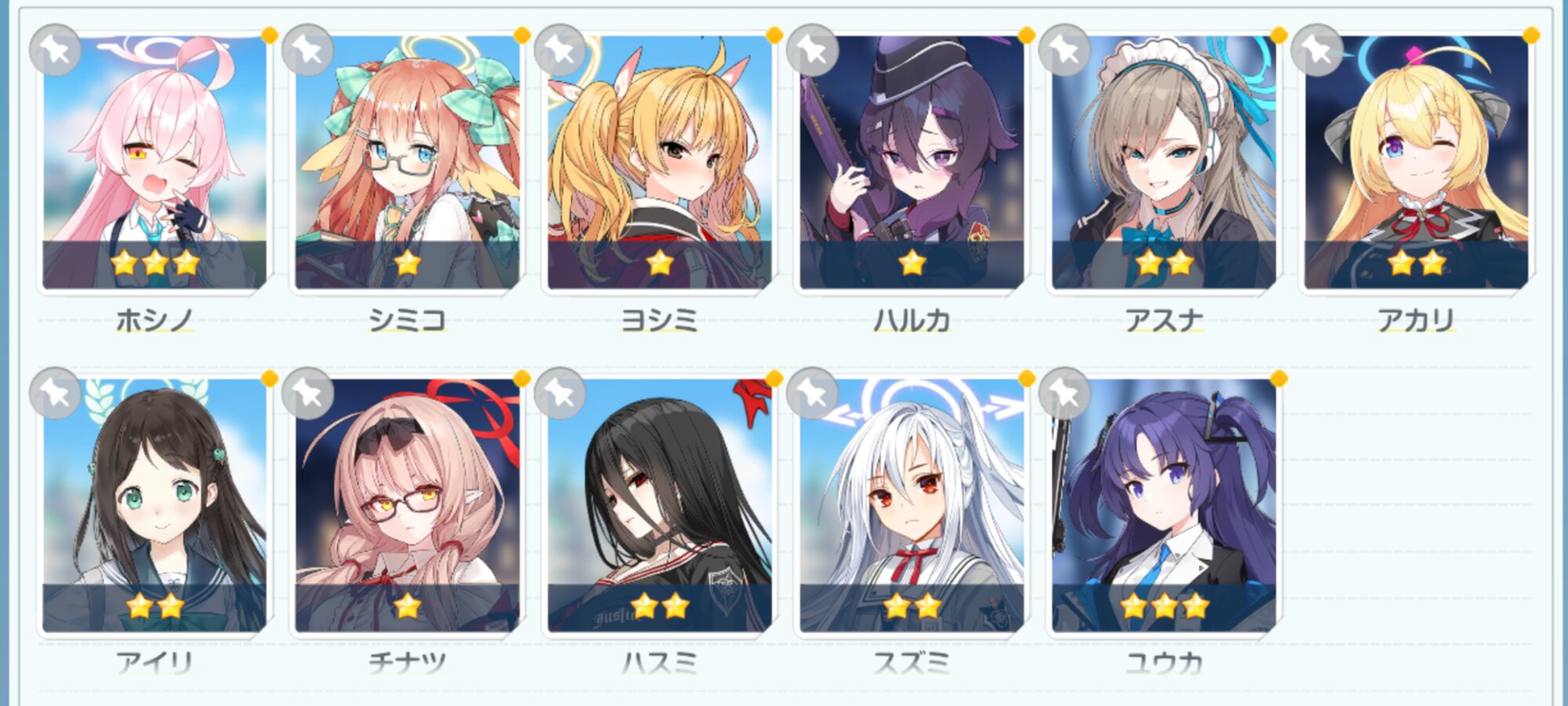Toggle the pin icon on ホシノ's card
The width and height of the screenshot is (1568, 706).
(56, 50)
